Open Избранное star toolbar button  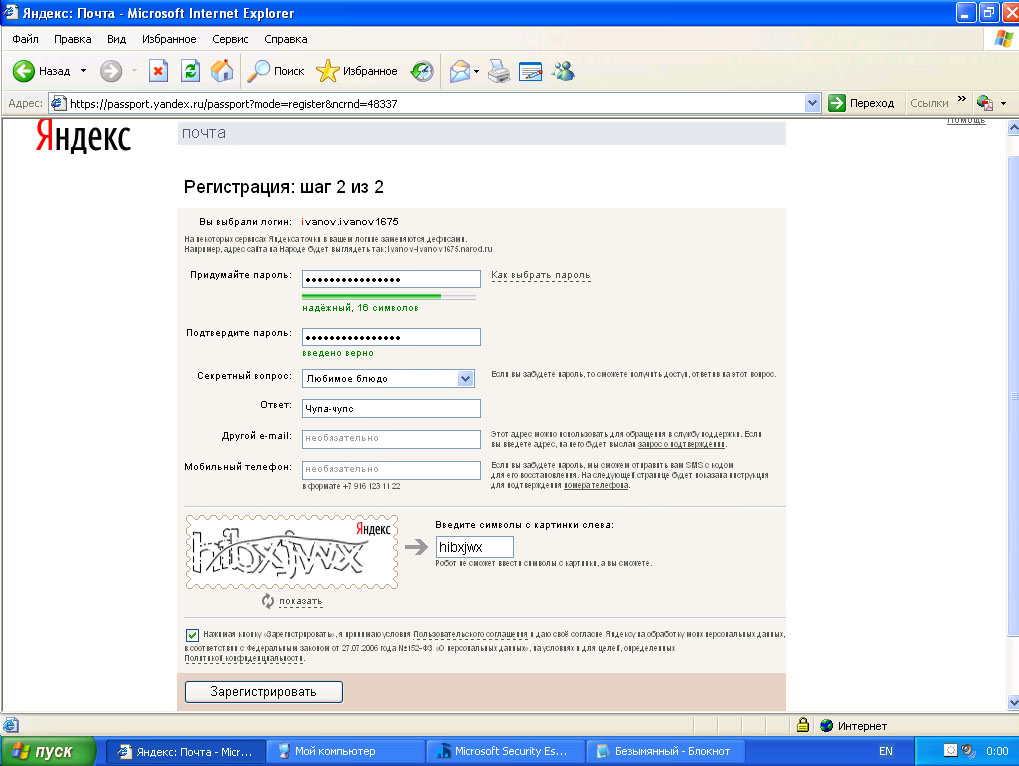point(357,71)
